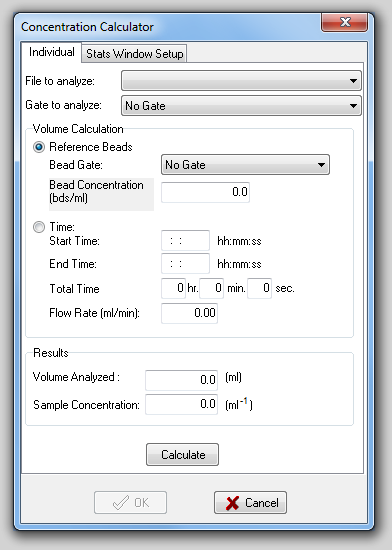Click the End Time input field

185,263
